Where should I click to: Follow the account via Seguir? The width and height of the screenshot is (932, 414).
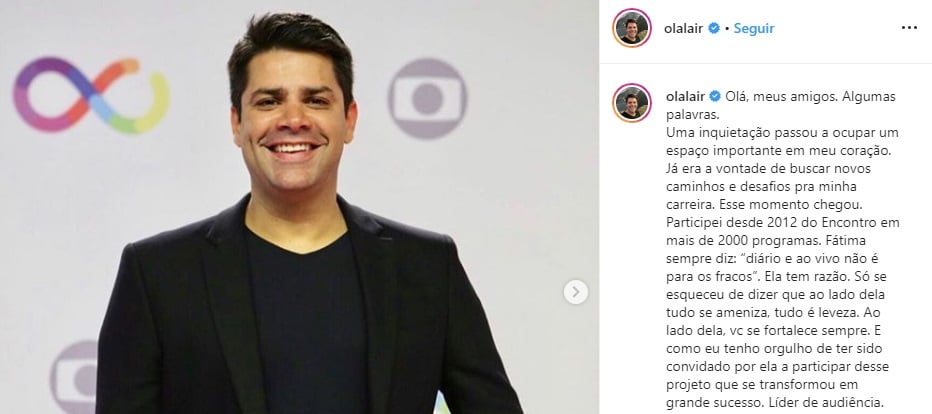[754, 28]
